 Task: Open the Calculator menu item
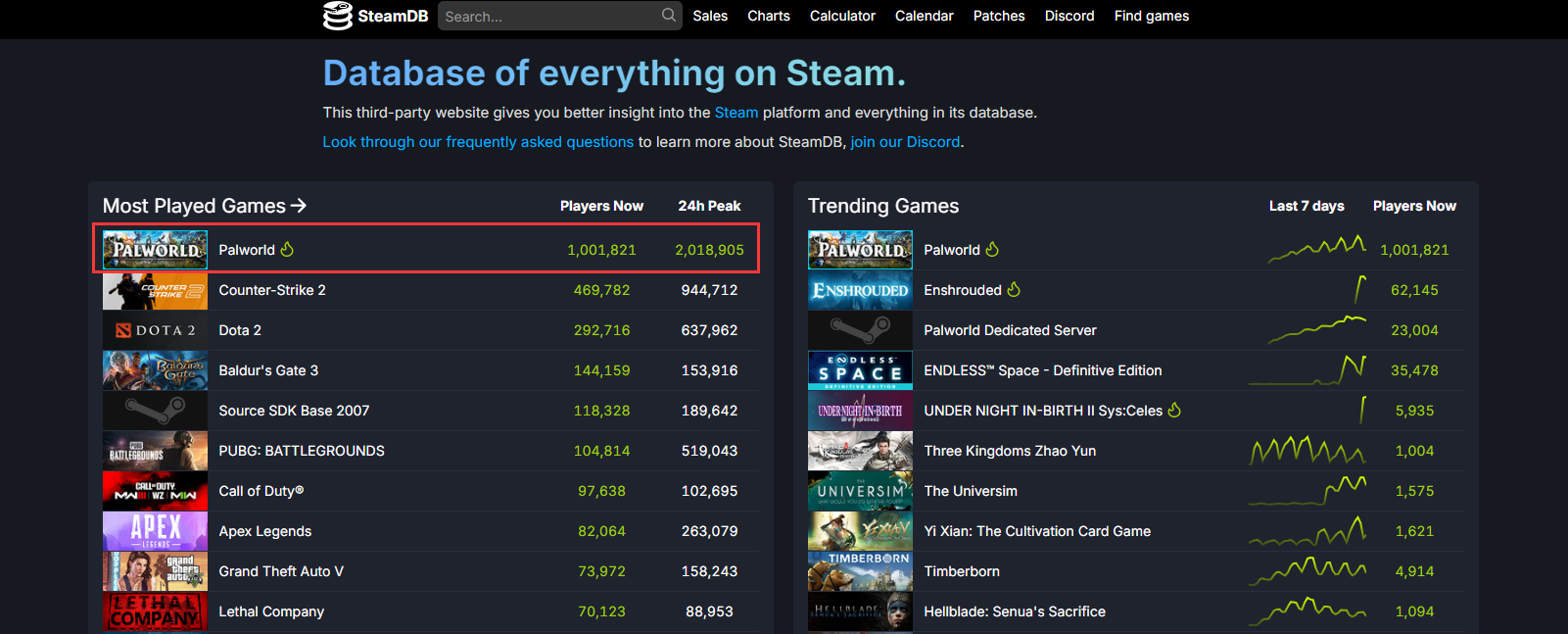(x=842, y=16)
